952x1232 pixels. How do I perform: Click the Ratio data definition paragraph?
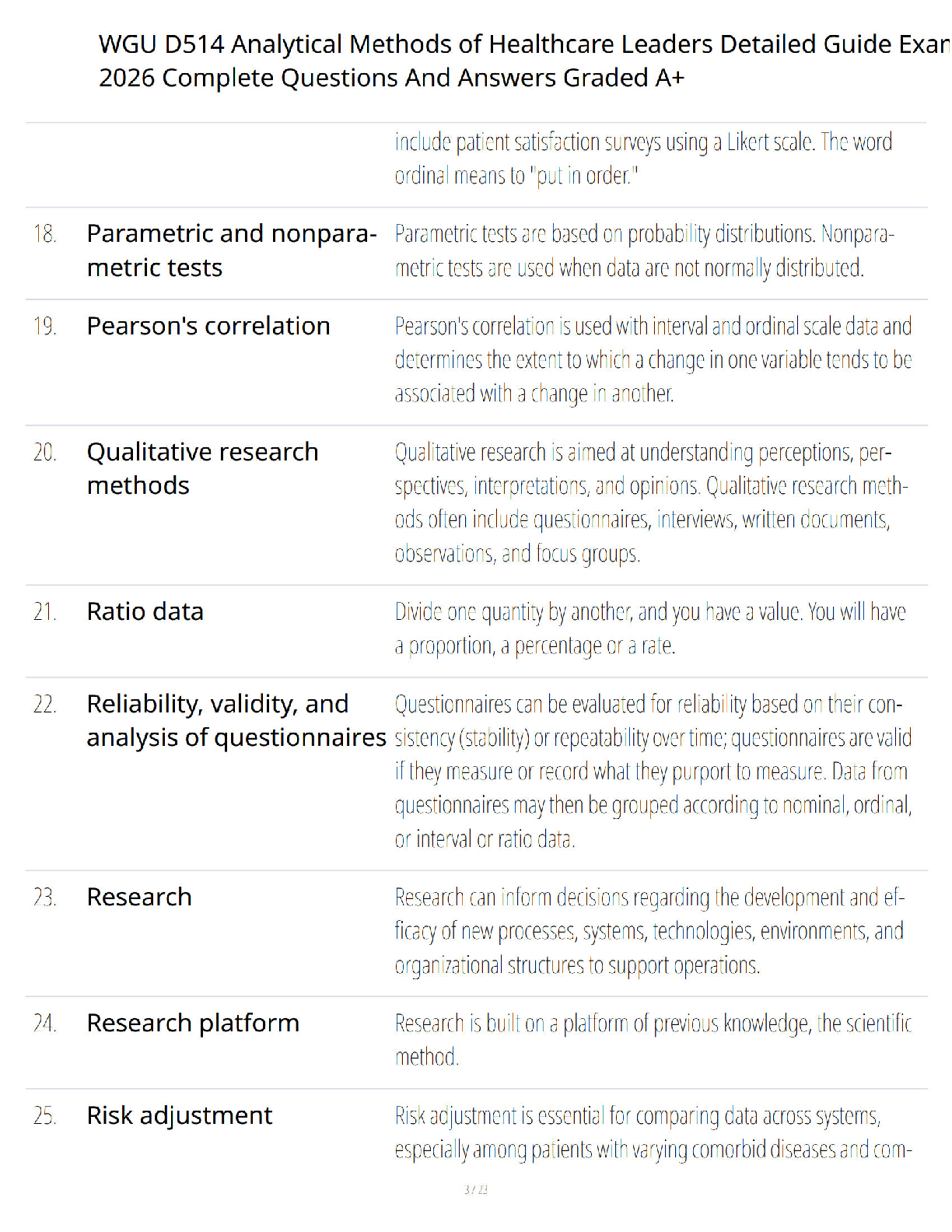click(650, 628)
